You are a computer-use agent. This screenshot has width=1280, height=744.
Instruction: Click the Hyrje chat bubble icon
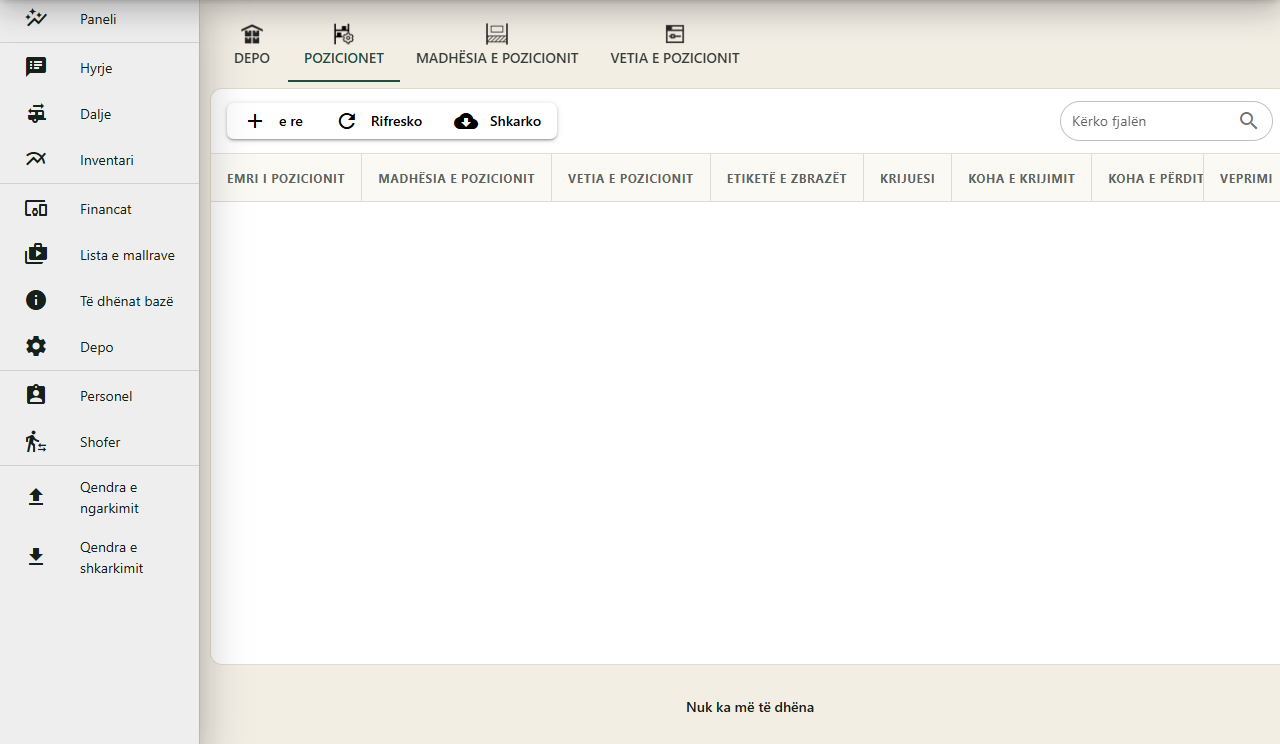point(36,67)
